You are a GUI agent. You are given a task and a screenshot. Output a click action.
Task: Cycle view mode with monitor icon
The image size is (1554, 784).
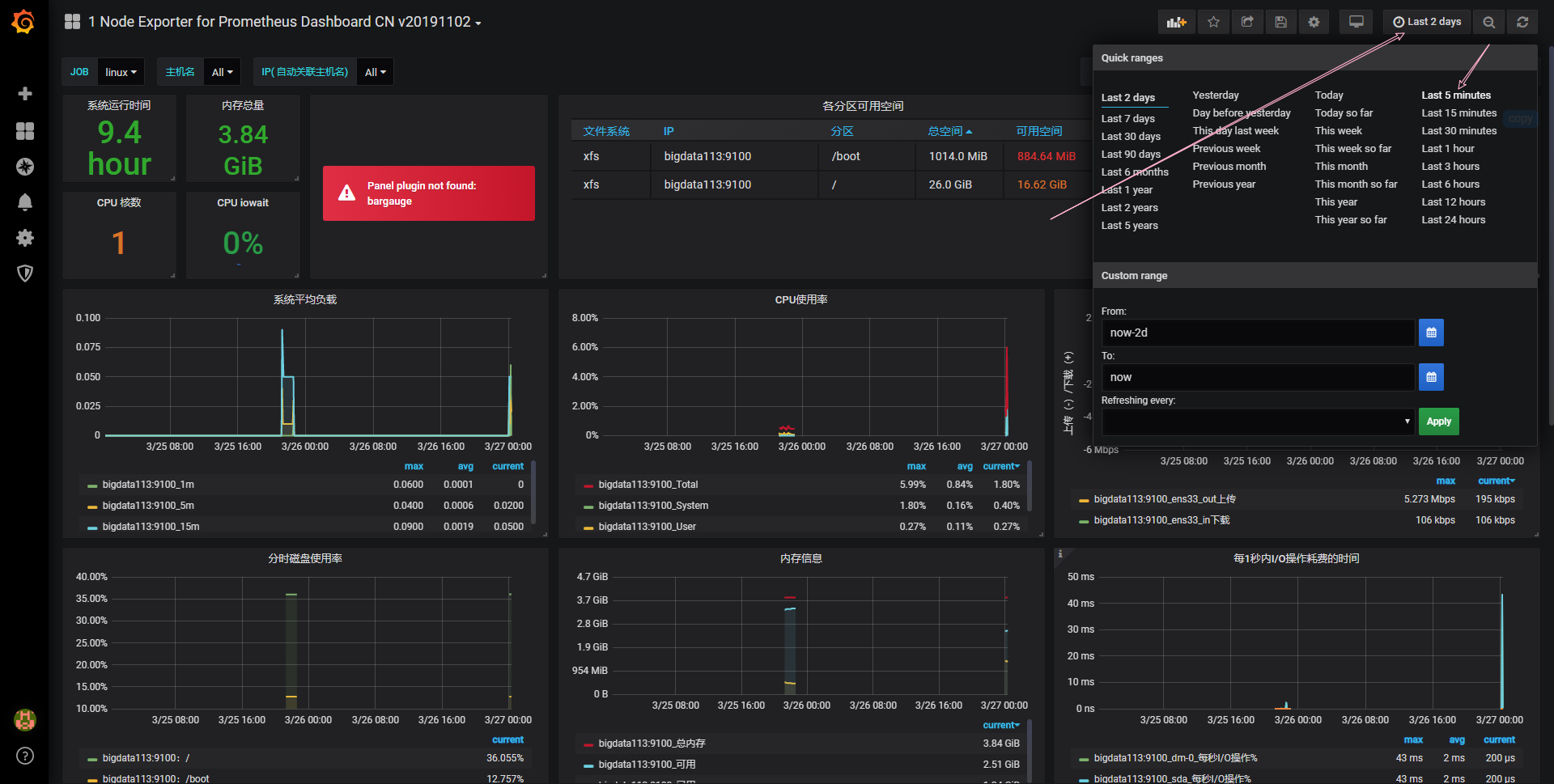pos(1357,22)
